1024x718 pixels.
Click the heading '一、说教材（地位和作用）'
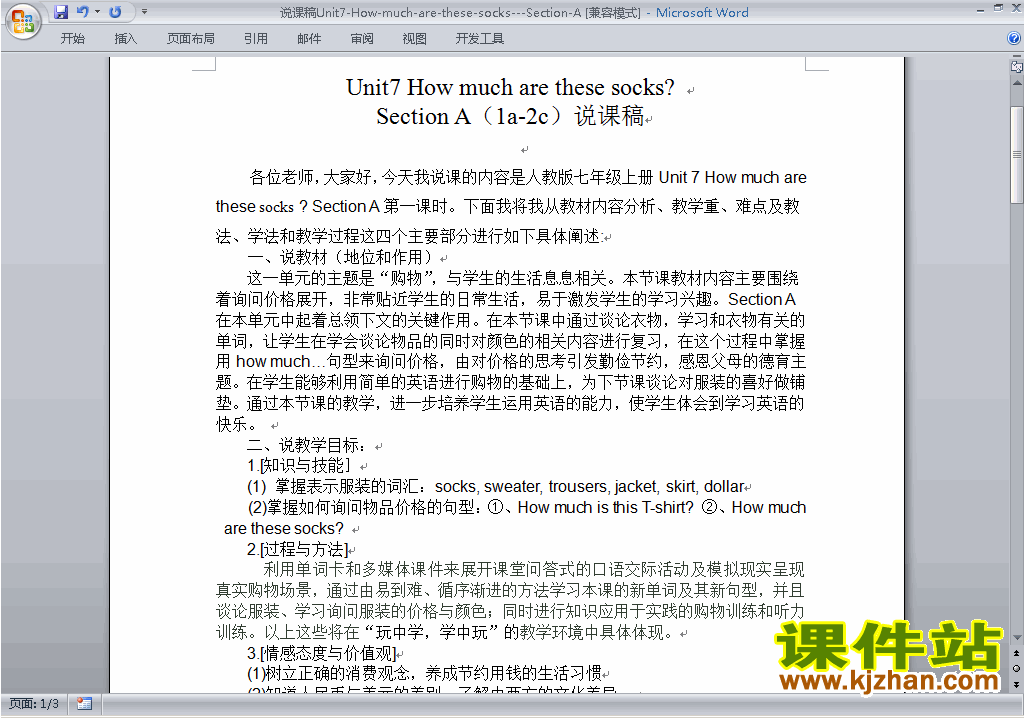(x=340, y=257)
